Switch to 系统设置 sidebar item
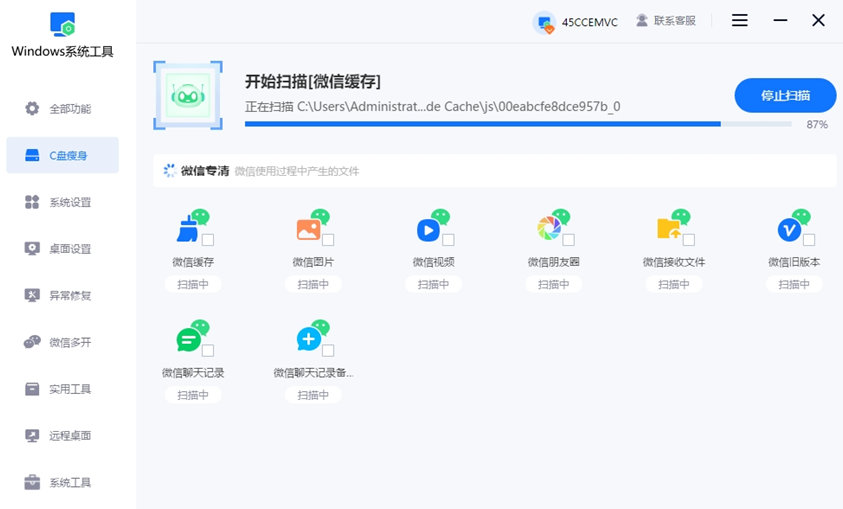Viewport: 843px width, 509px height. pos(62,202)
